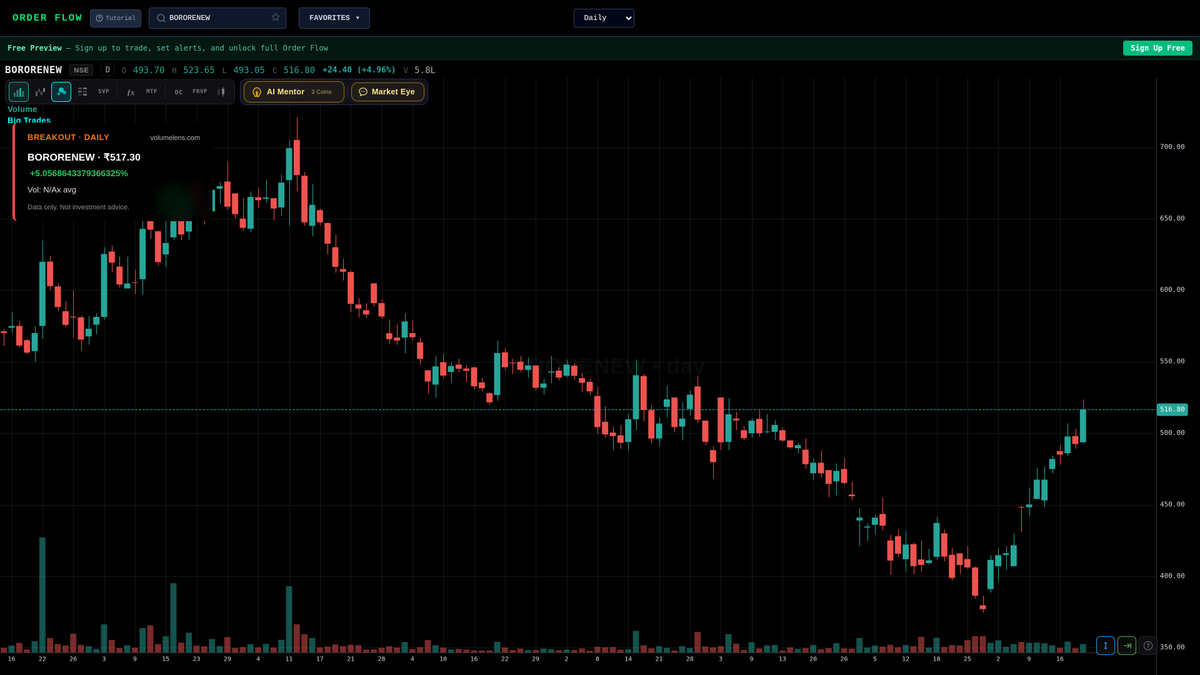Select the highlighted teal scatter tool
This screenshot has height=675, width=1200.
(62, 91)
